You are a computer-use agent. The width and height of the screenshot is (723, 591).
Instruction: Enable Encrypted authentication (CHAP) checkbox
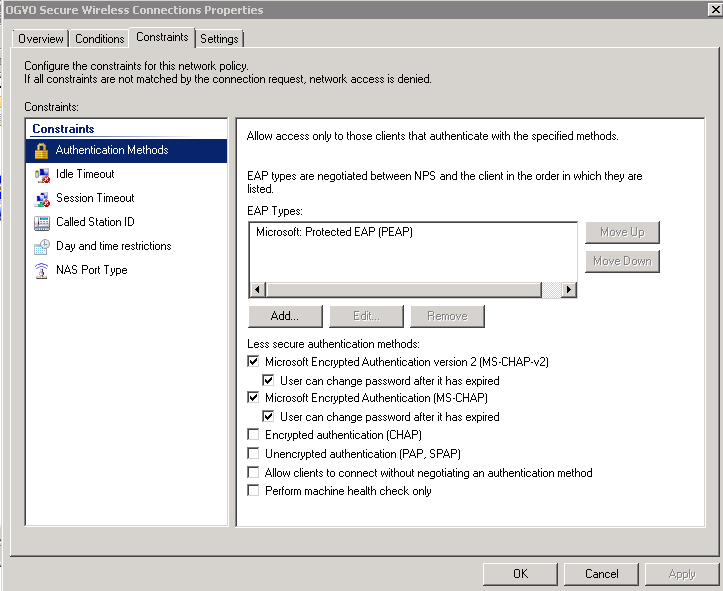(x=253, y=434)
